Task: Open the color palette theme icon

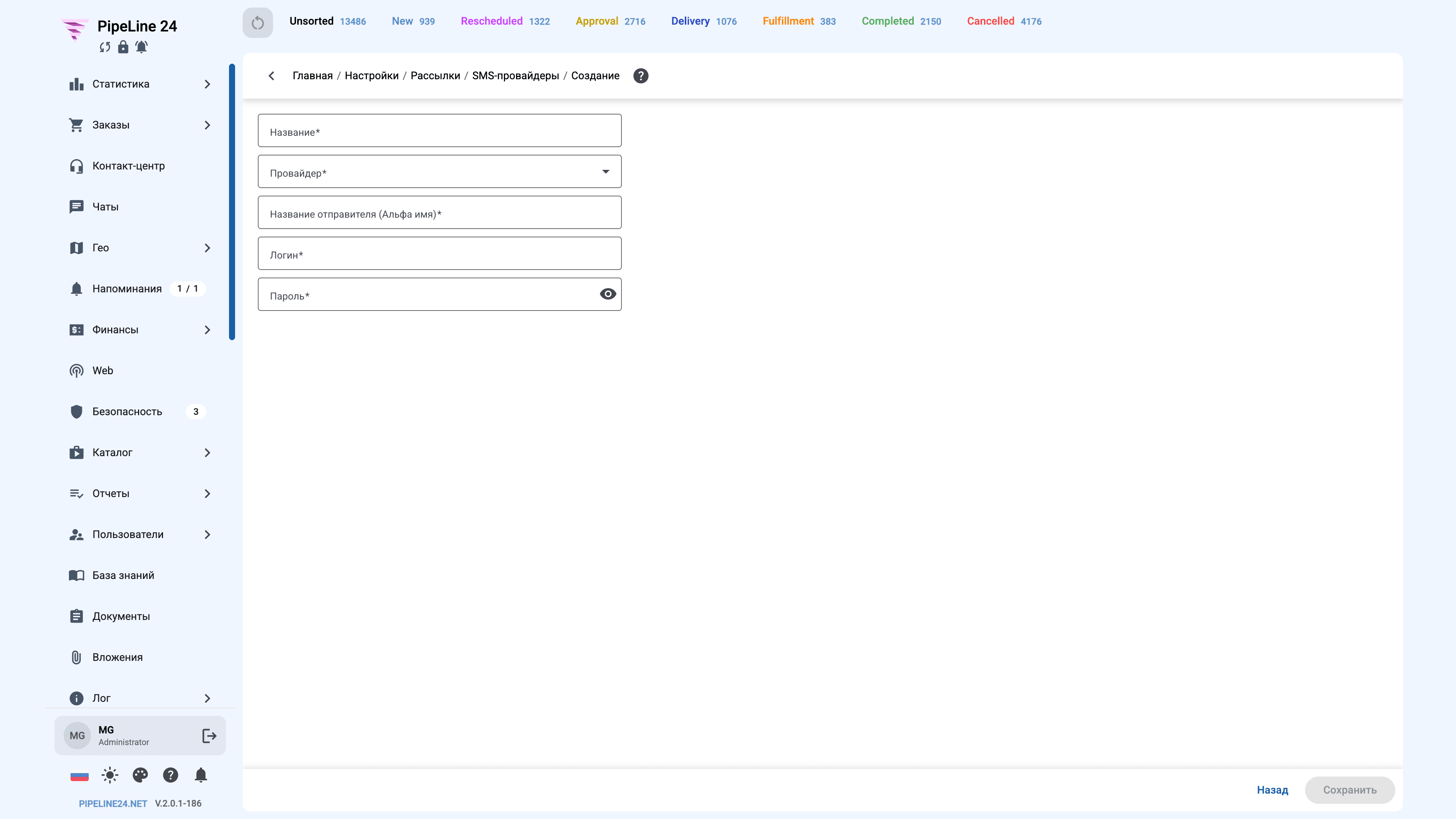Action: (x=140, y=775)
